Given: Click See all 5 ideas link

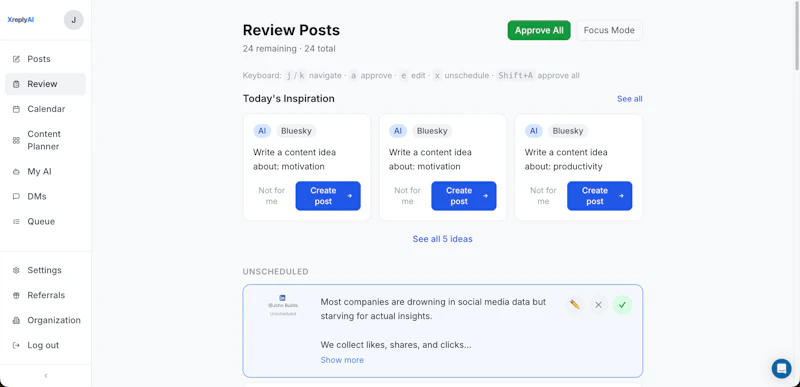Looking at the screenshot, I should pos(442,239).
